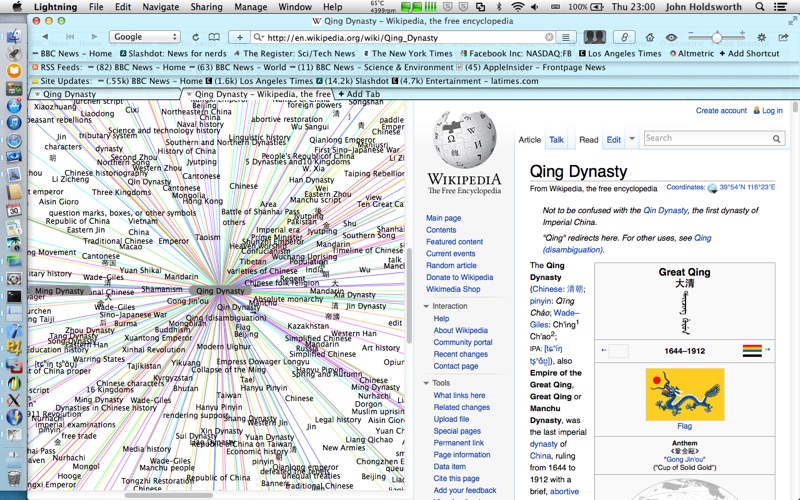Click Add Tab
This screenshot has height=500, width=800.
point(359,94)
